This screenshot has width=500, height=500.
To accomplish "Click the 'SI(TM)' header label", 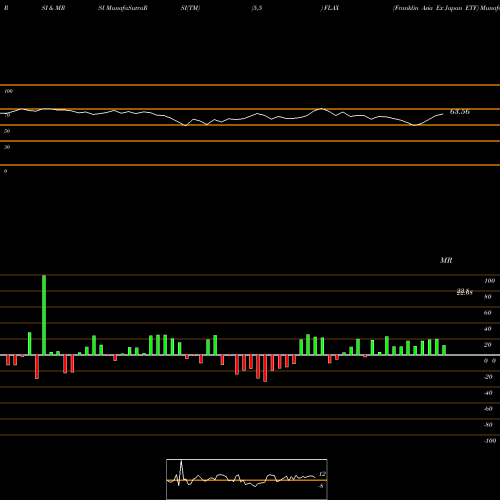I will click(x=191, y=8).
